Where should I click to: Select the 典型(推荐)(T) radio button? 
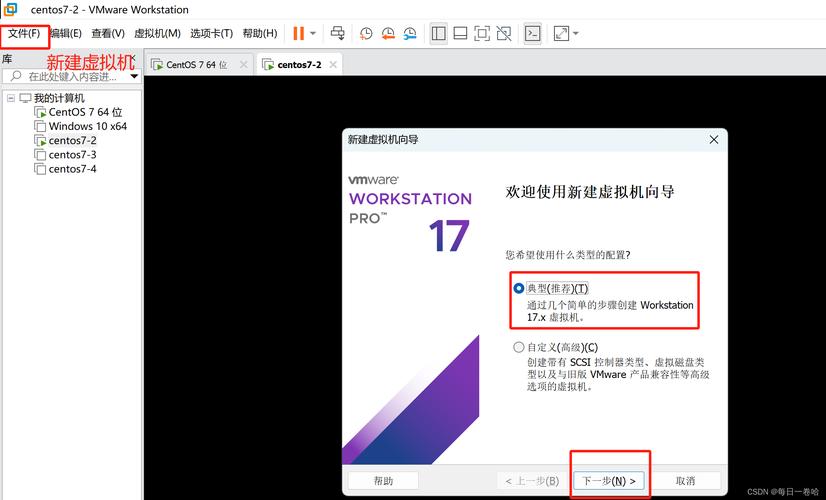[519, 288]
